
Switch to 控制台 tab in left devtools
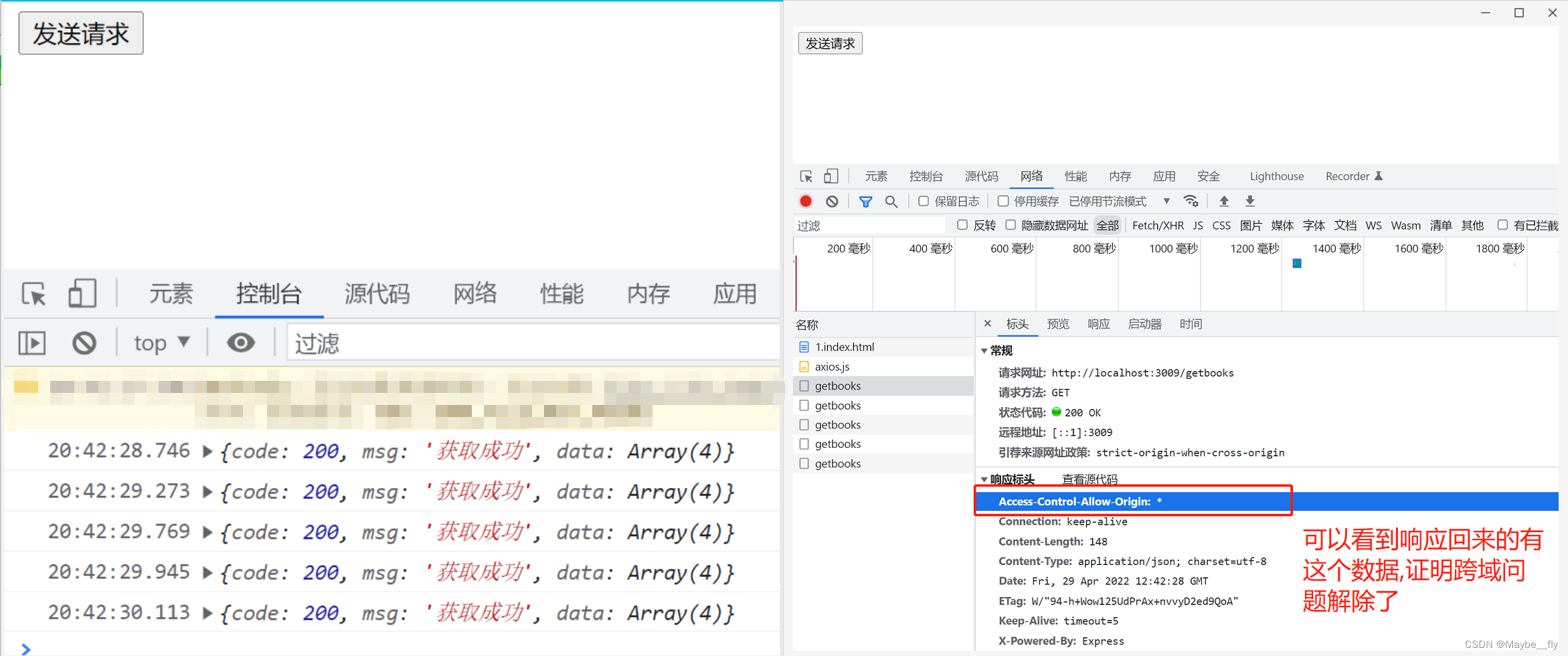pyautogui.click(x=269, y=294)
